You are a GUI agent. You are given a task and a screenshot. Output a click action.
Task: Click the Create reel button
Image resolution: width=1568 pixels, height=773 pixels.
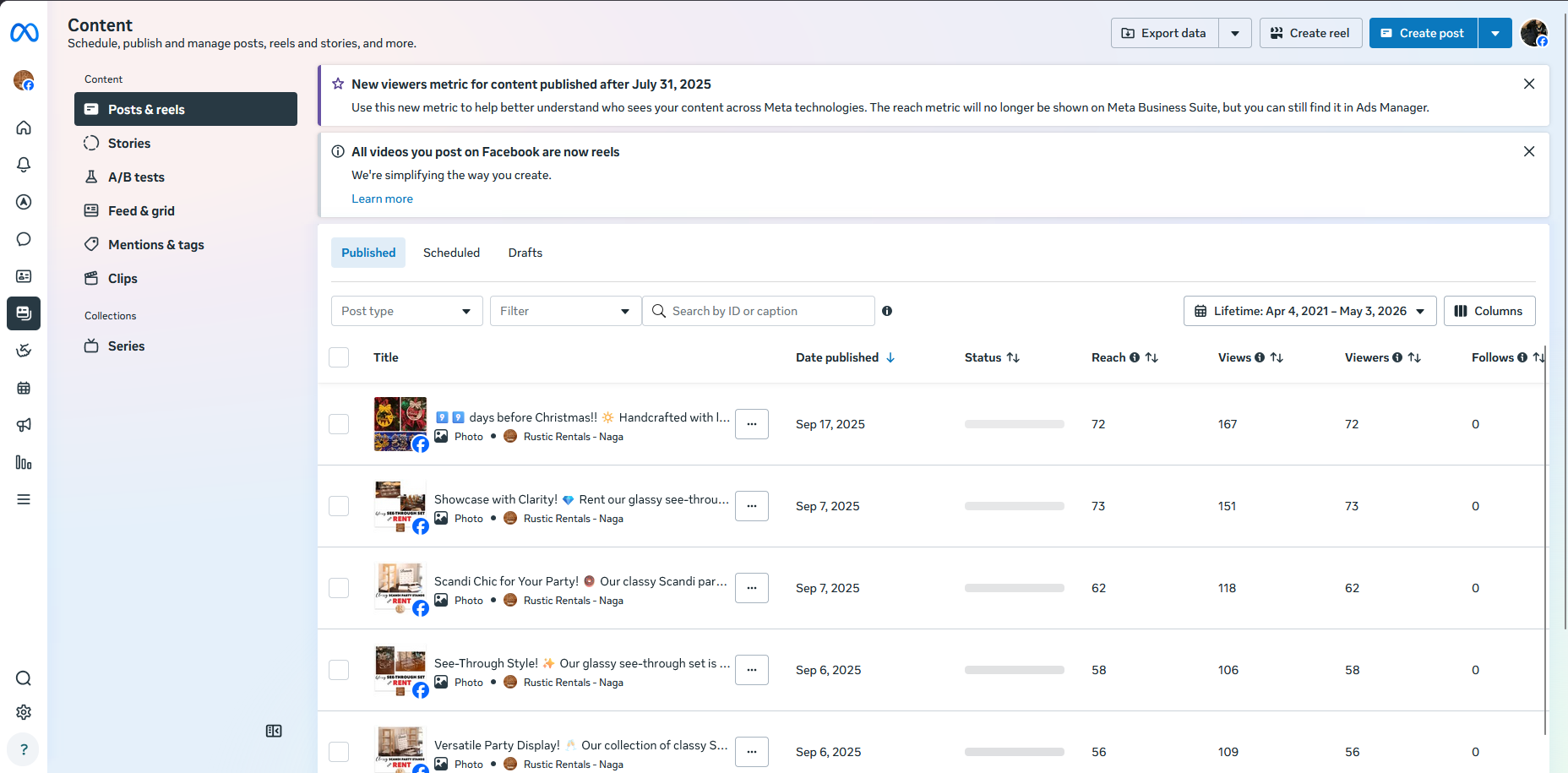coord(1310,33)
